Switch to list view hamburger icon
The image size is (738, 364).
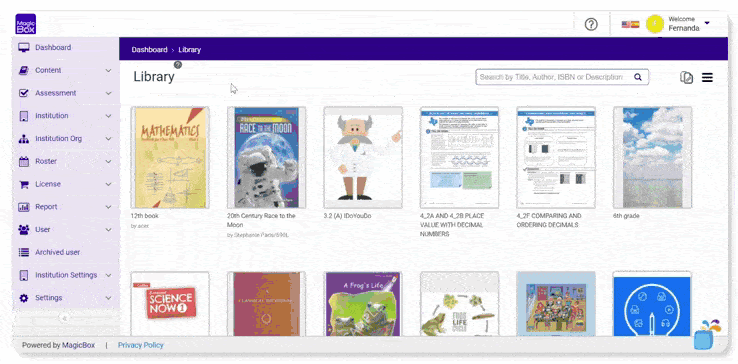707,77
